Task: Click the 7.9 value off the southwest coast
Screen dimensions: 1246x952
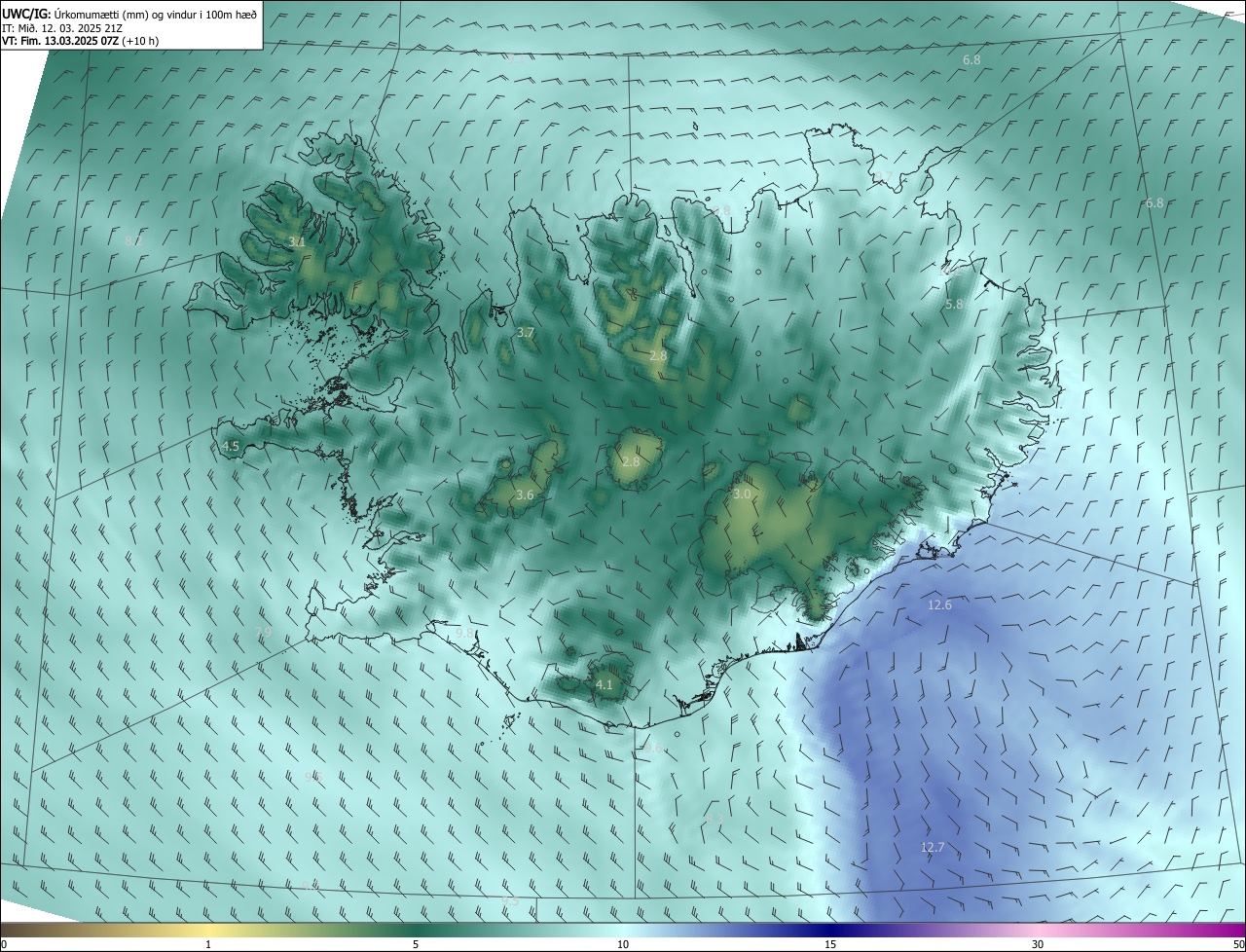Action: 263,633
